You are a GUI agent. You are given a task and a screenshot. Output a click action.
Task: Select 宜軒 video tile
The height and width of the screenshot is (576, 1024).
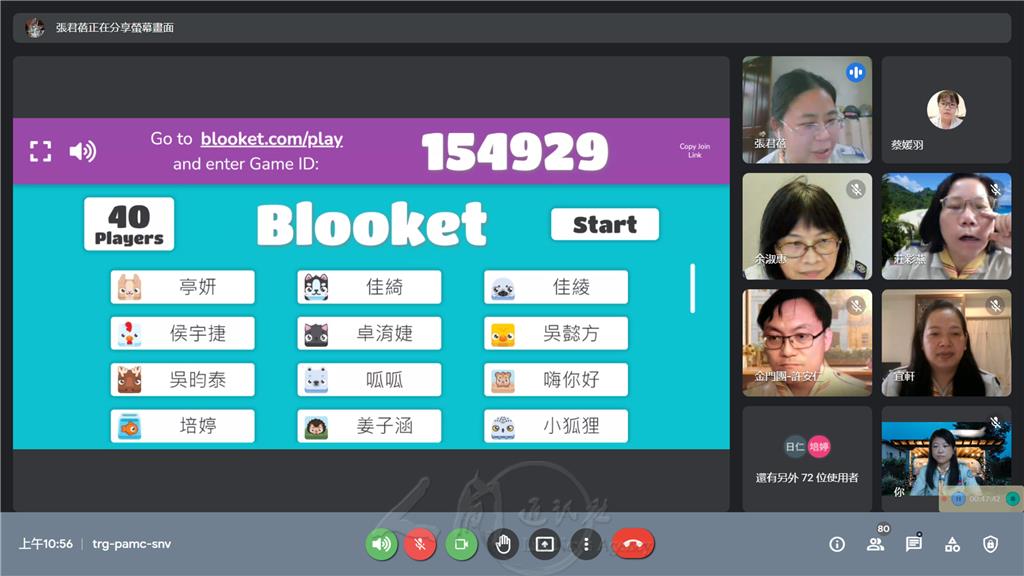pos(946,343)
